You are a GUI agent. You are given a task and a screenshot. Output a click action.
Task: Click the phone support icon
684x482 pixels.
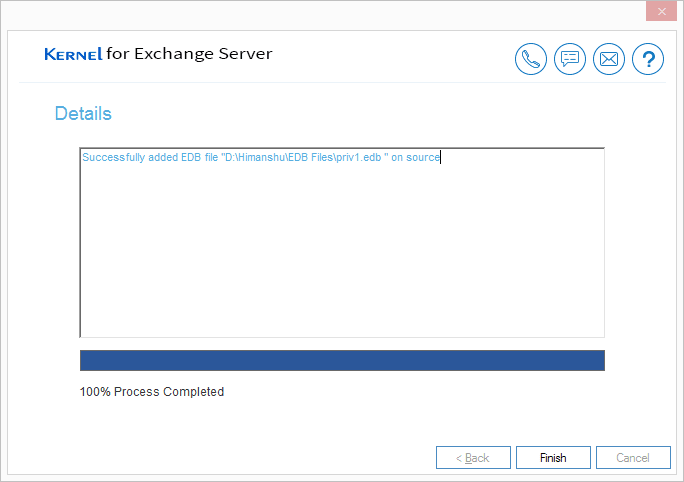click(x=530, y=59)
